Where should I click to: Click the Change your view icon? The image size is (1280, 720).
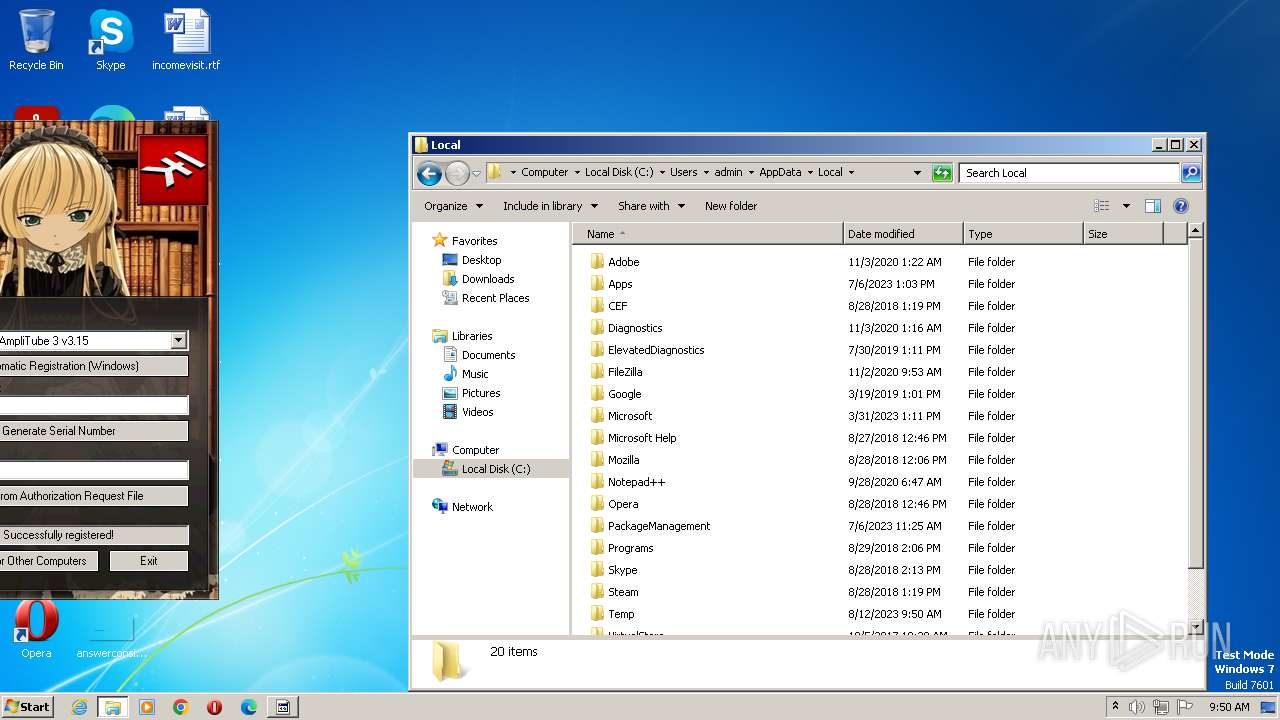coord(1101,206)
